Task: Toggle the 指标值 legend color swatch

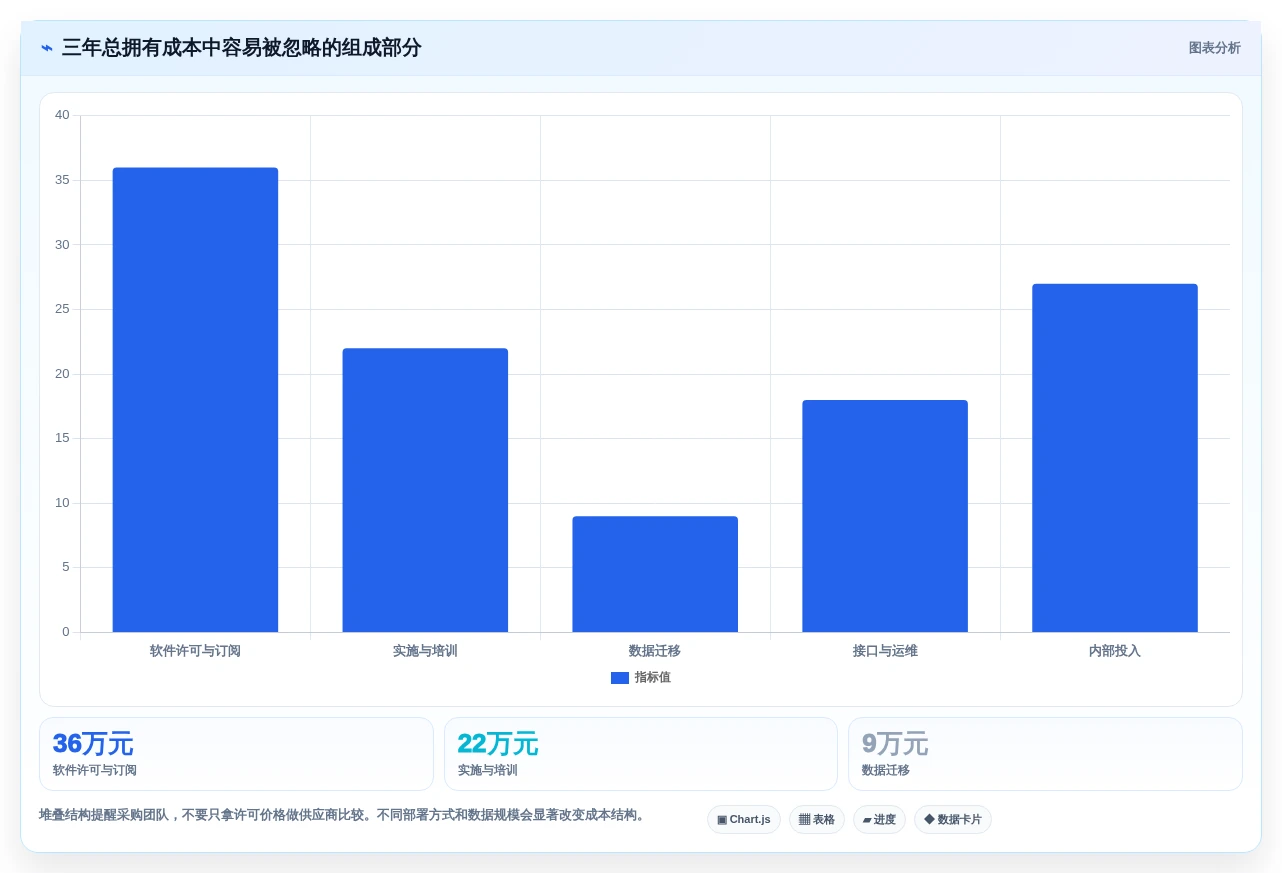Action: (x=620, y=678)
